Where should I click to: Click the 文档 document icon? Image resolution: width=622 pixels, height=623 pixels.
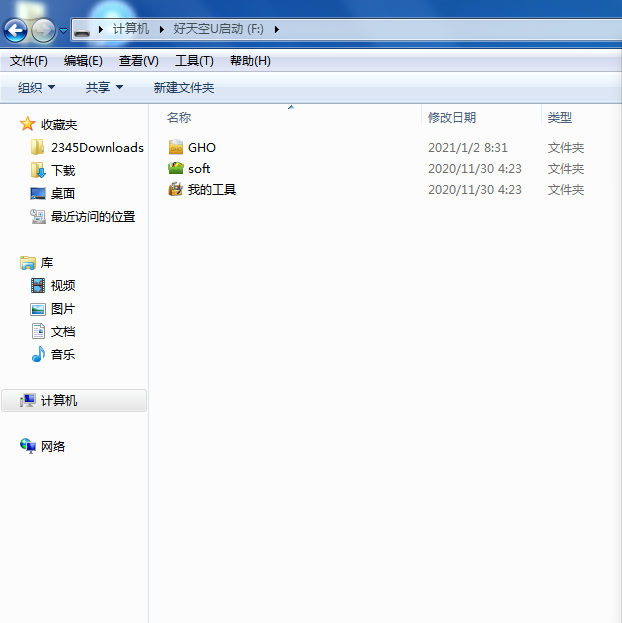click(38, 331)
